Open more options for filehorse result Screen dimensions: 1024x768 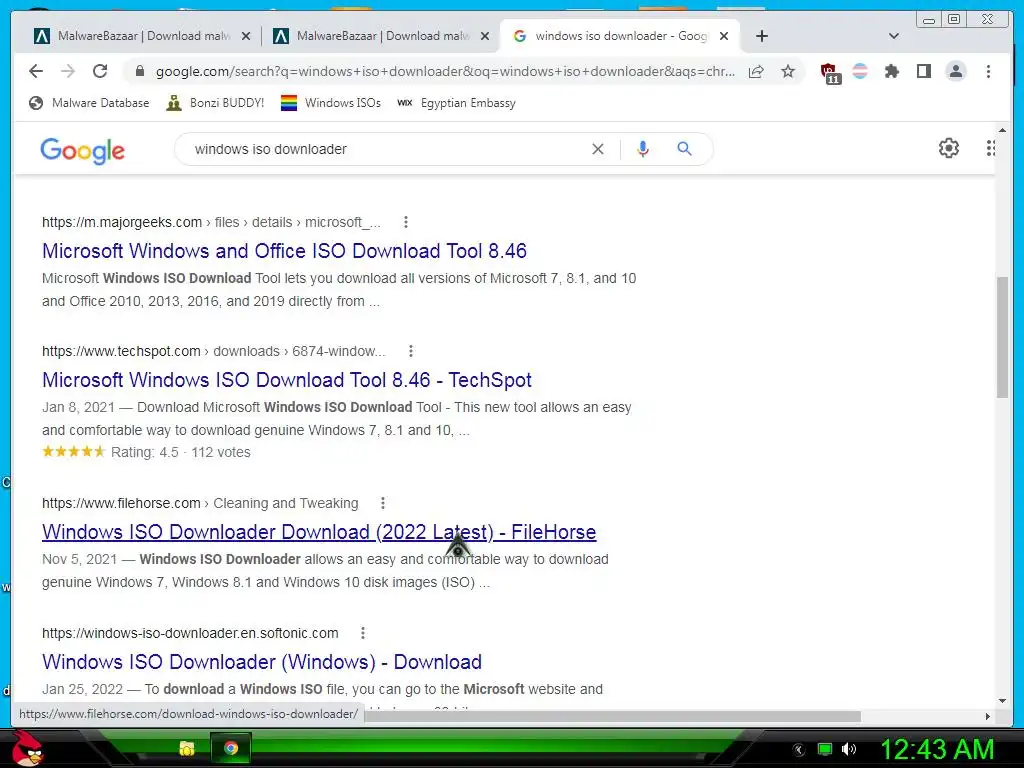(x=383, y=503)
